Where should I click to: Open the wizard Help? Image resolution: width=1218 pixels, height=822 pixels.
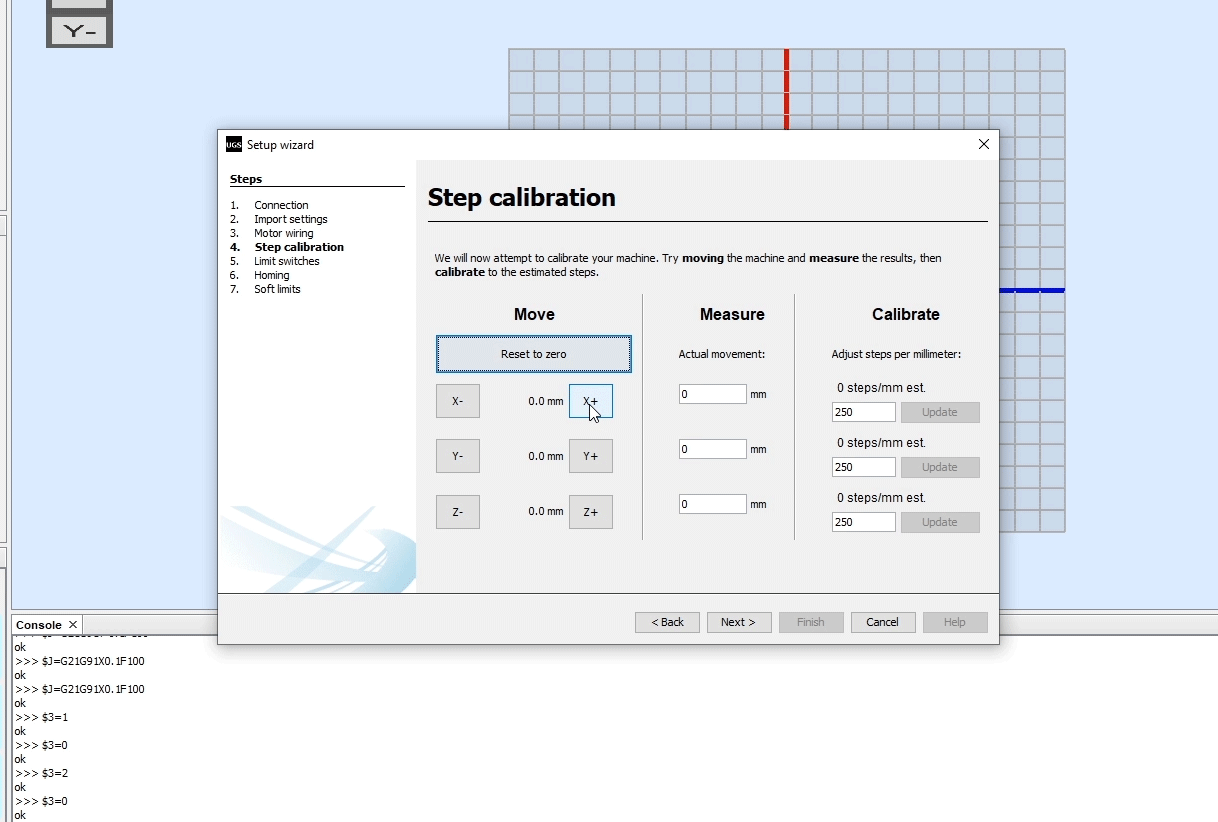955,622
